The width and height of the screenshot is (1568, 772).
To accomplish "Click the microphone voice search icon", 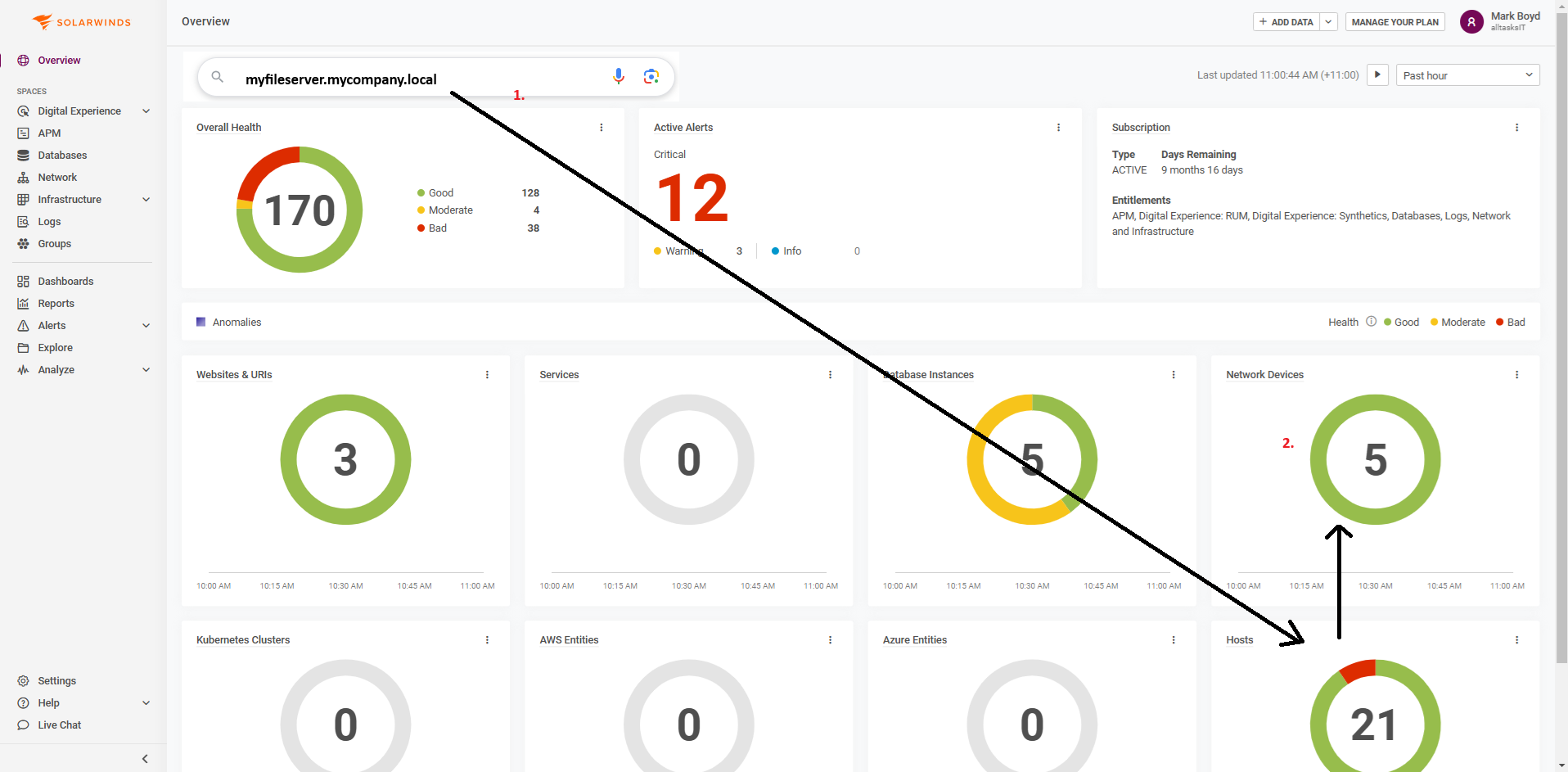I will coord(619,76).
